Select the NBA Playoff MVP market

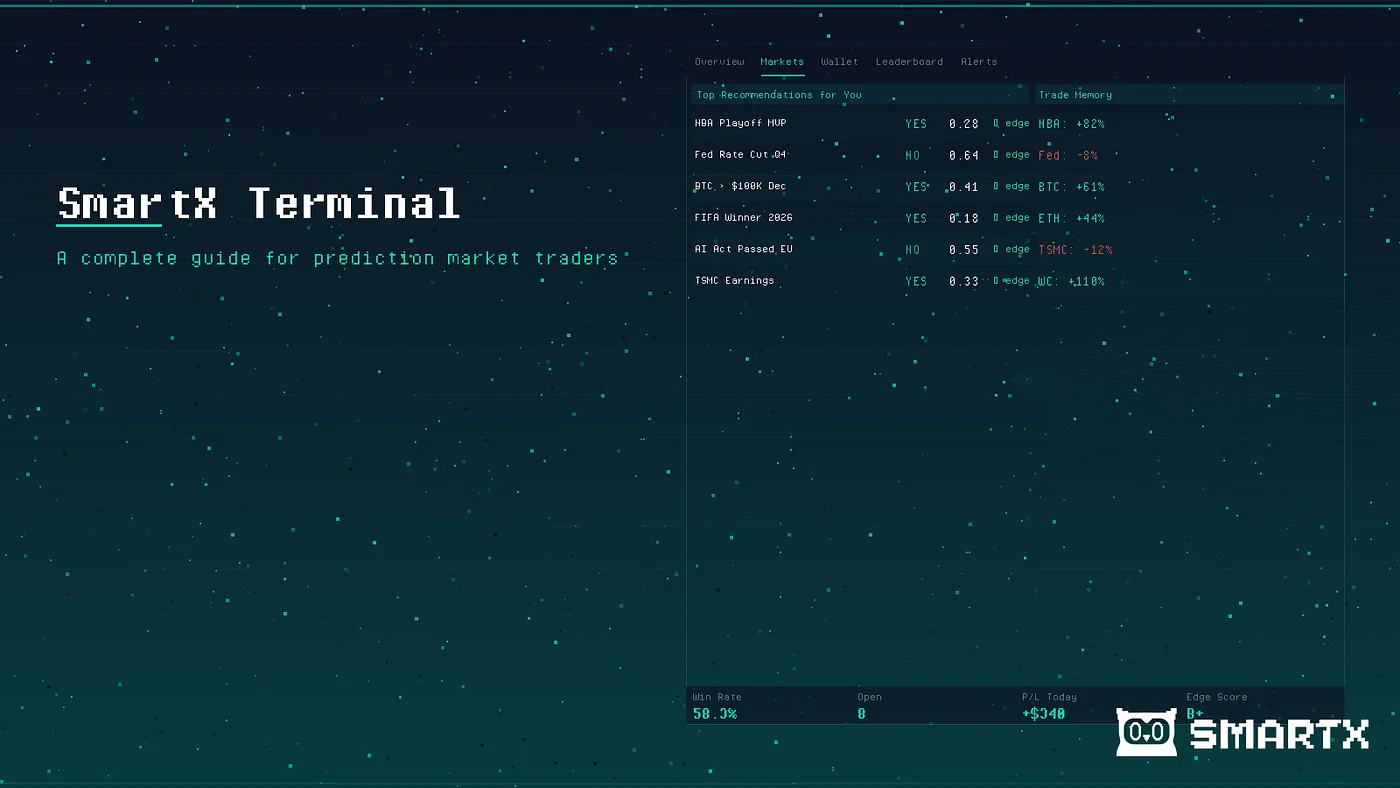pyautogui.click(x=741, y=123)
